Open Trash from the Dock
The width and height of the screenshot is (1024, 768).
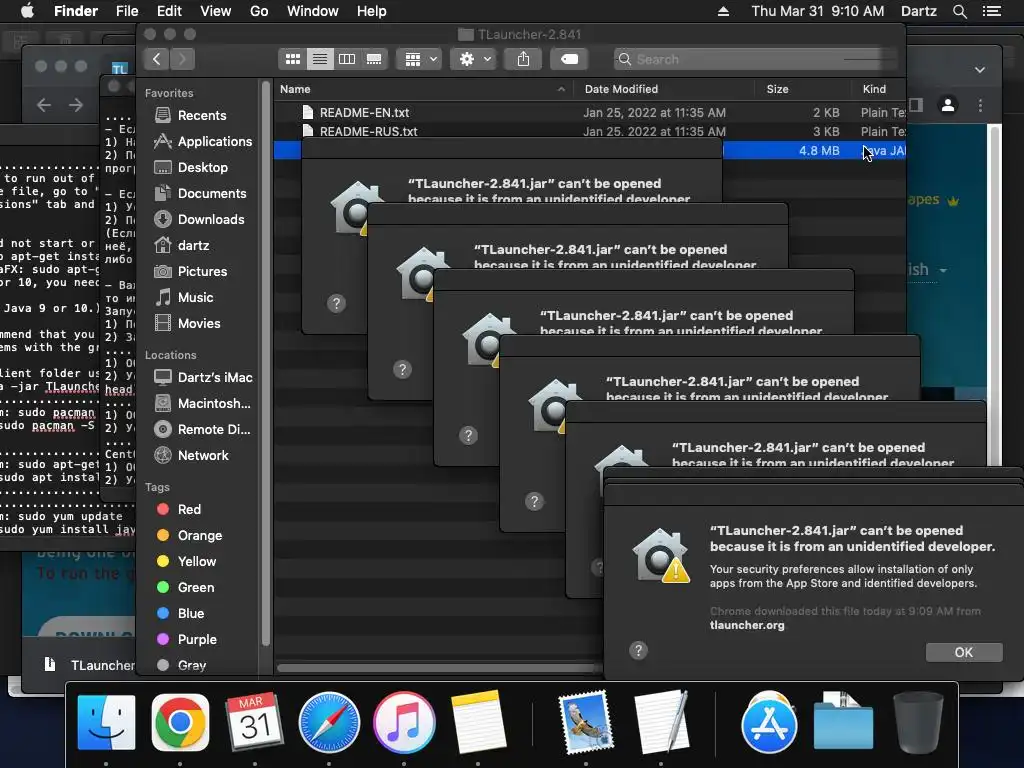(x=918, y=722)
